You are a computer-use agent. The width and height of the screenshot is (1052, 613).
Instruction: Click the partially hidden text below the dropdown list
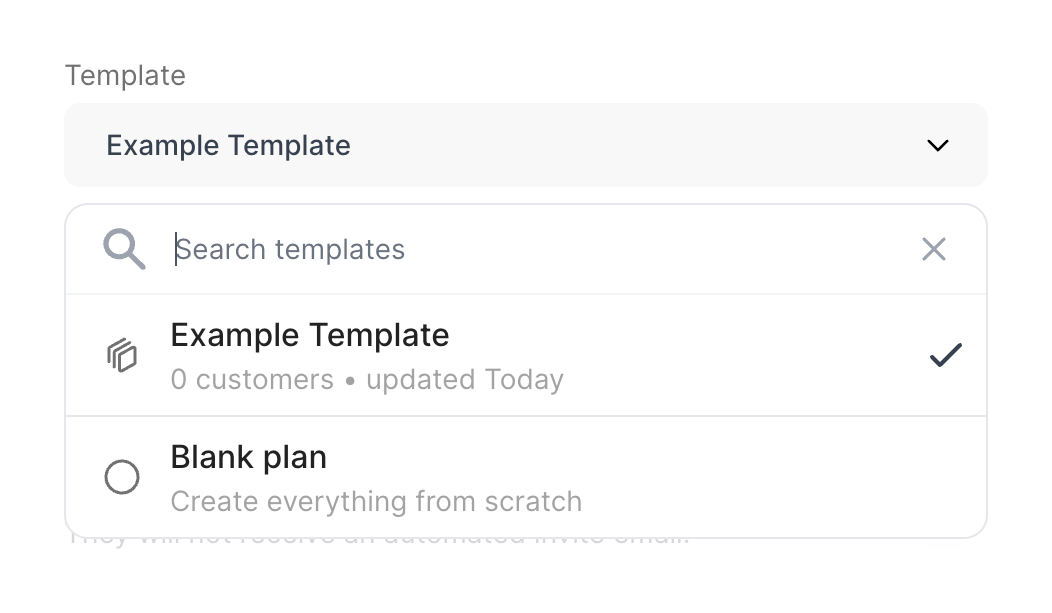(378, 541)
